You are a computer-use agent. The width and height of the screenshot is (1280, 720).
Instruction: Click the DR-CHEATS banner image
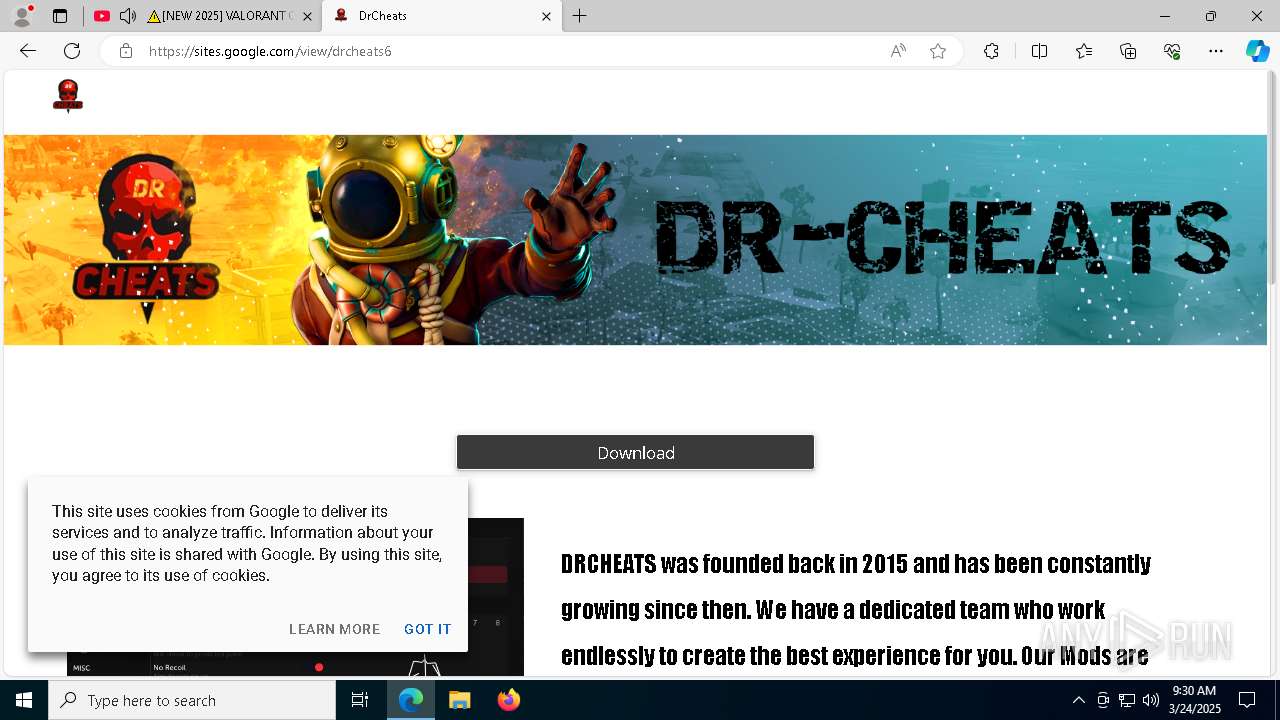click(x=635, y=240)
